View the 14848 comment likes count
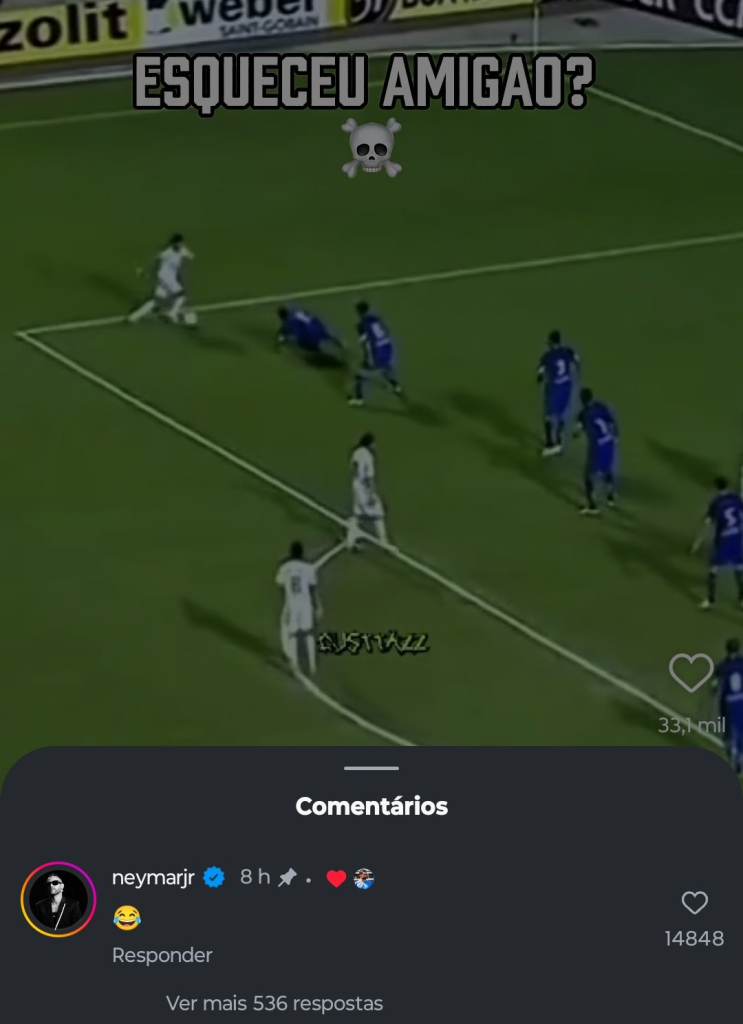Screen dimensions: 743x1024 click(x=694, y=938)
